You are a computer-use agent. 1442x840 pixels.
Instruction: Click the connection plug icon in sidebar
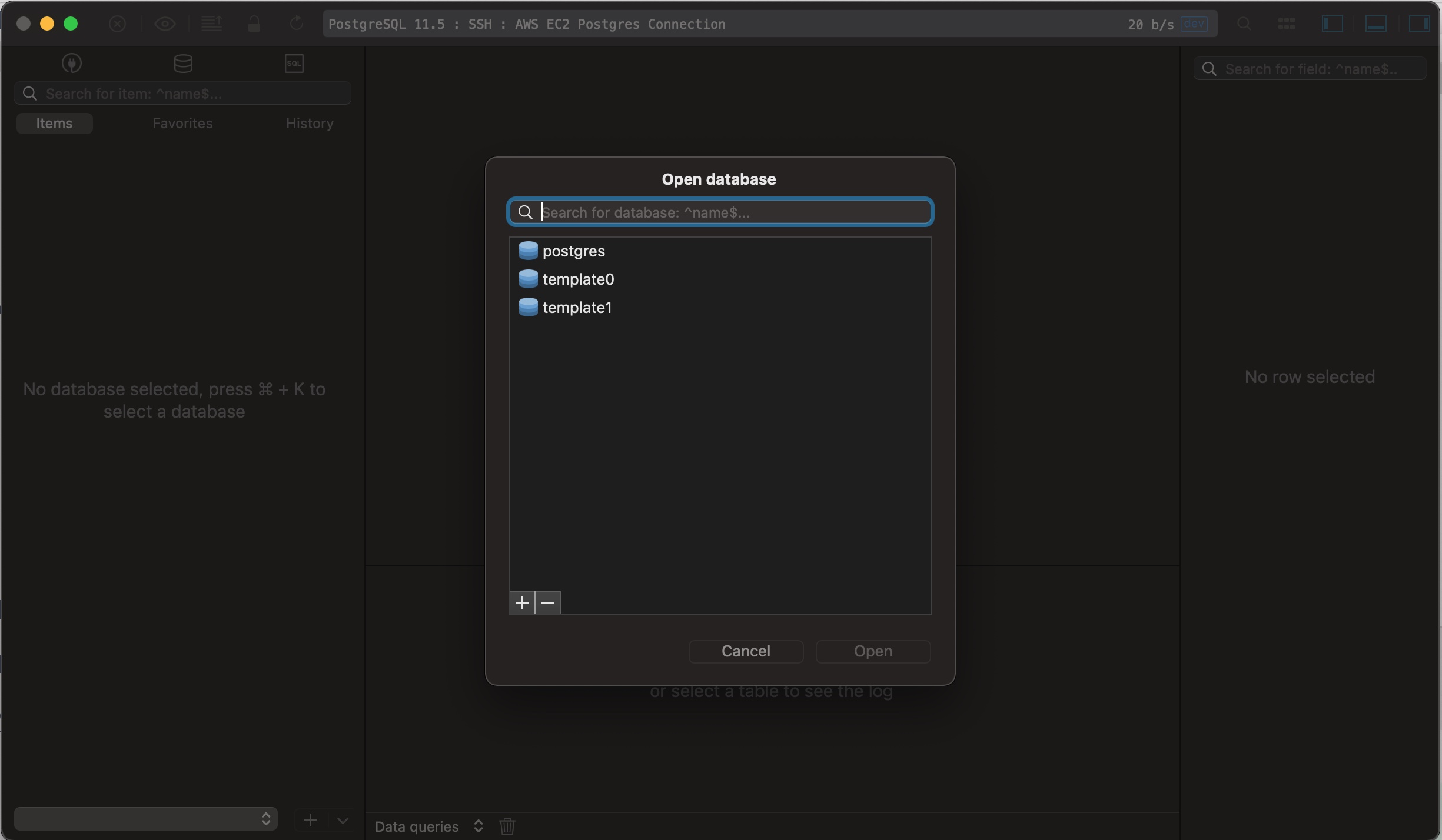[72, 64]
